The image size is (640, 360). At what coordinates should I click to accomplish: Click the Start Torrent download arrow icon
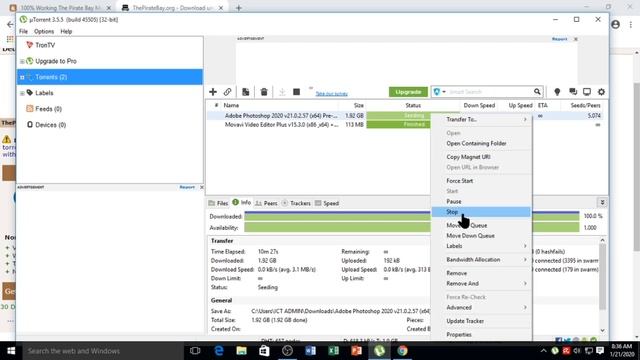tap(282, 92)
